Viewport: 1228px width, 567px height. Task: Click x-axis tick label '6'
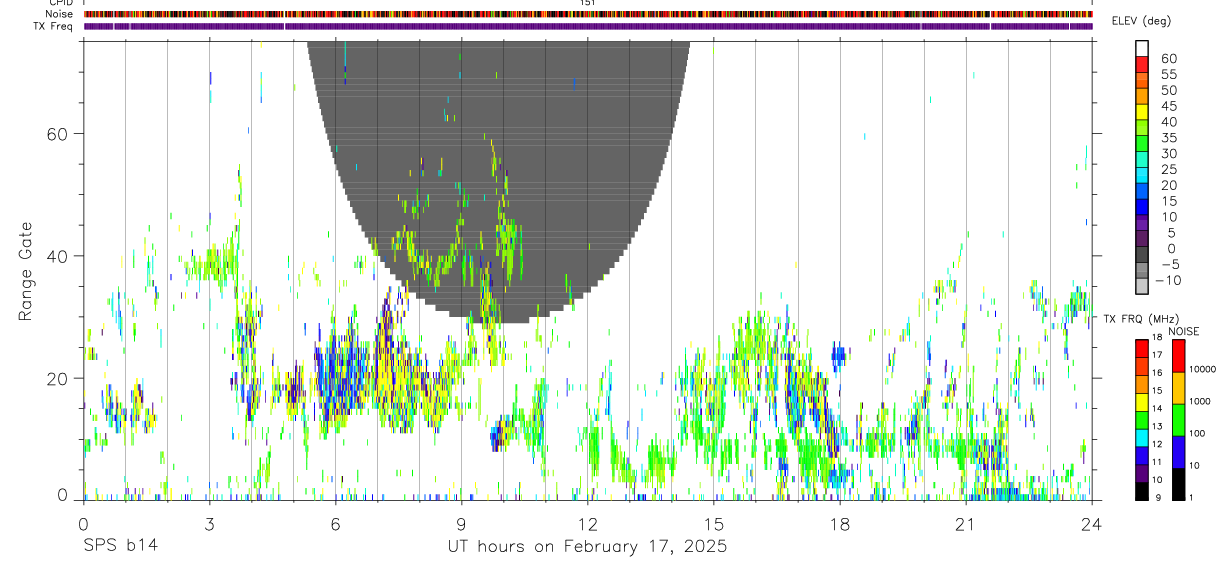[335, 524]
